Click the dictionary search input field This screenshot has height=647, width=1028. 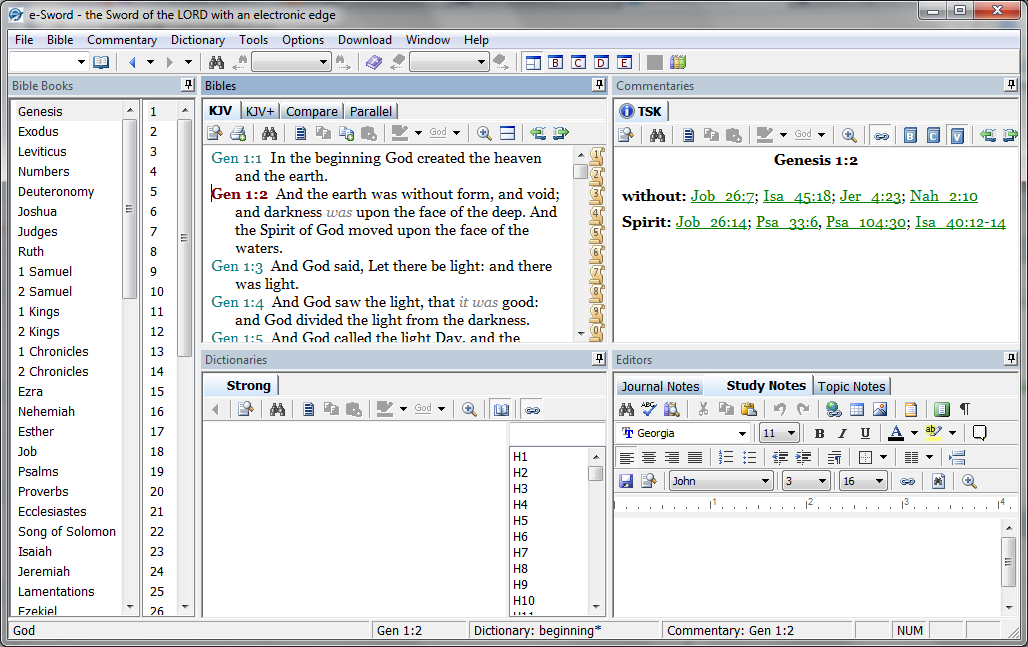point(557,434)
